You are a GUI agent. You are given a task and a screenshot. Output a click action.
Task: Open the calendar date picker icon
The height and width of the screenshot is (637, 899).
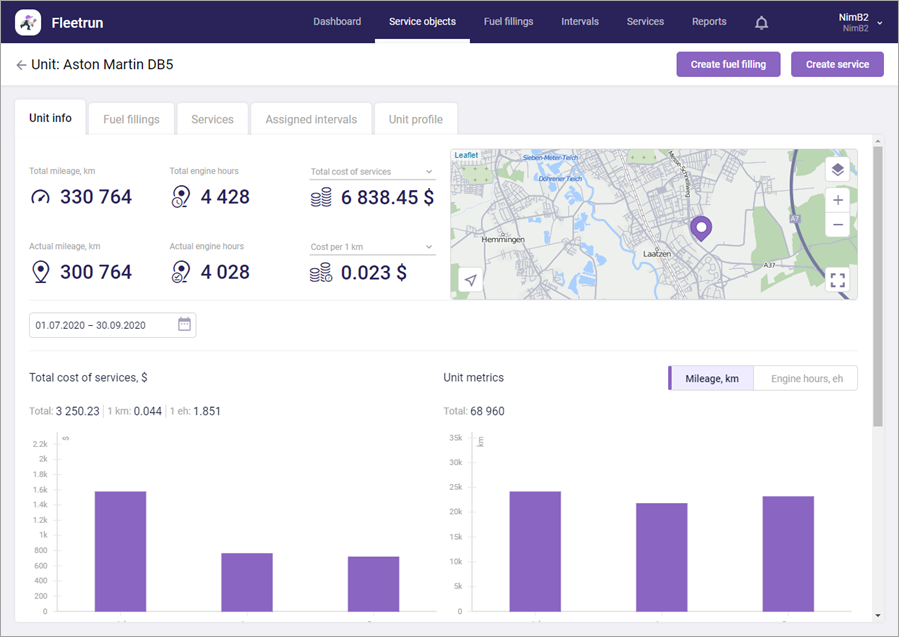tap(184, 325)
